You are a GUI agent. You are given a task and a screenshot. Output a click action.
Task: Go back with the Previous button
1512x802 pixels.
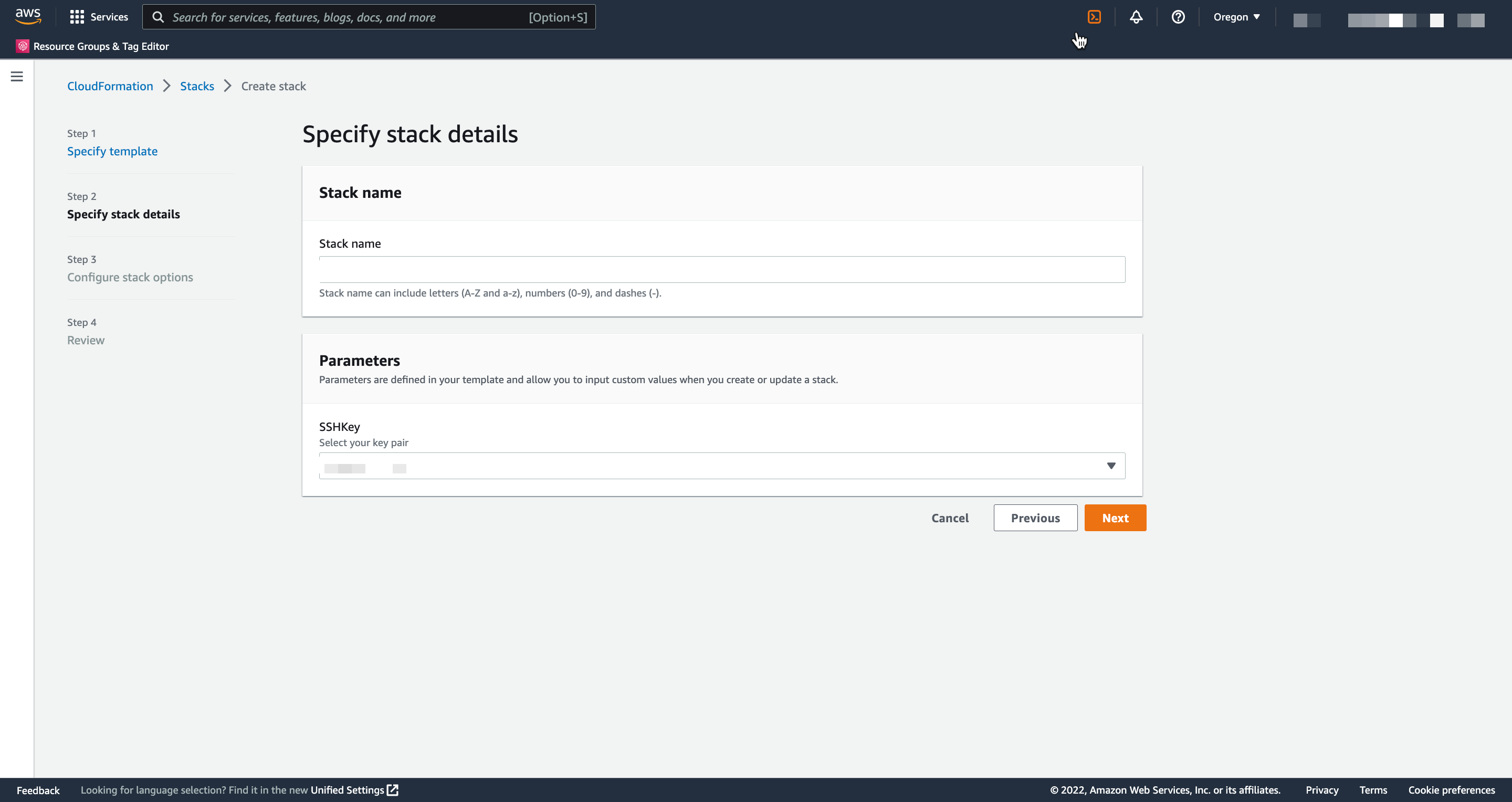[x=1035, y=518]
